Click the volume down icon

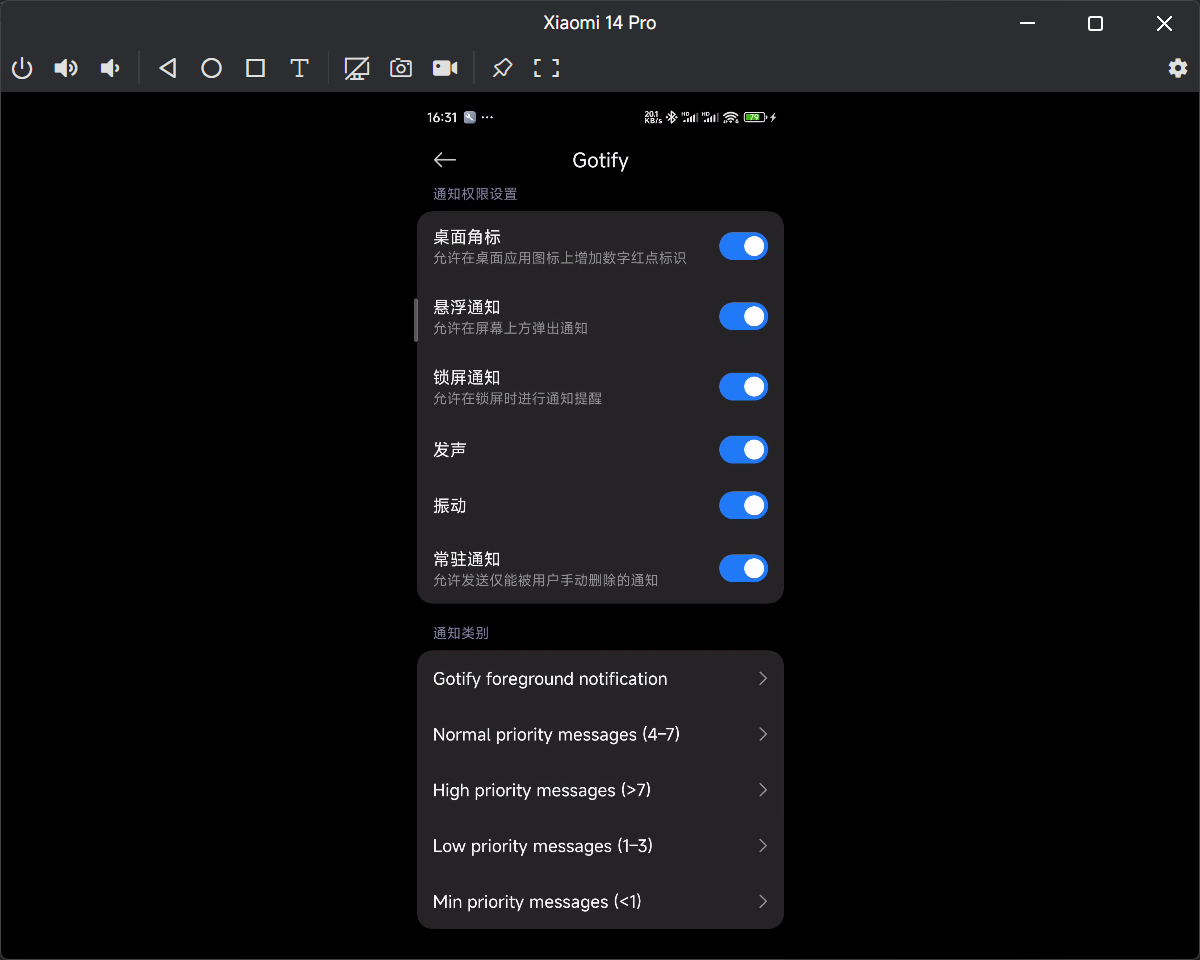[x=110, y=68]
